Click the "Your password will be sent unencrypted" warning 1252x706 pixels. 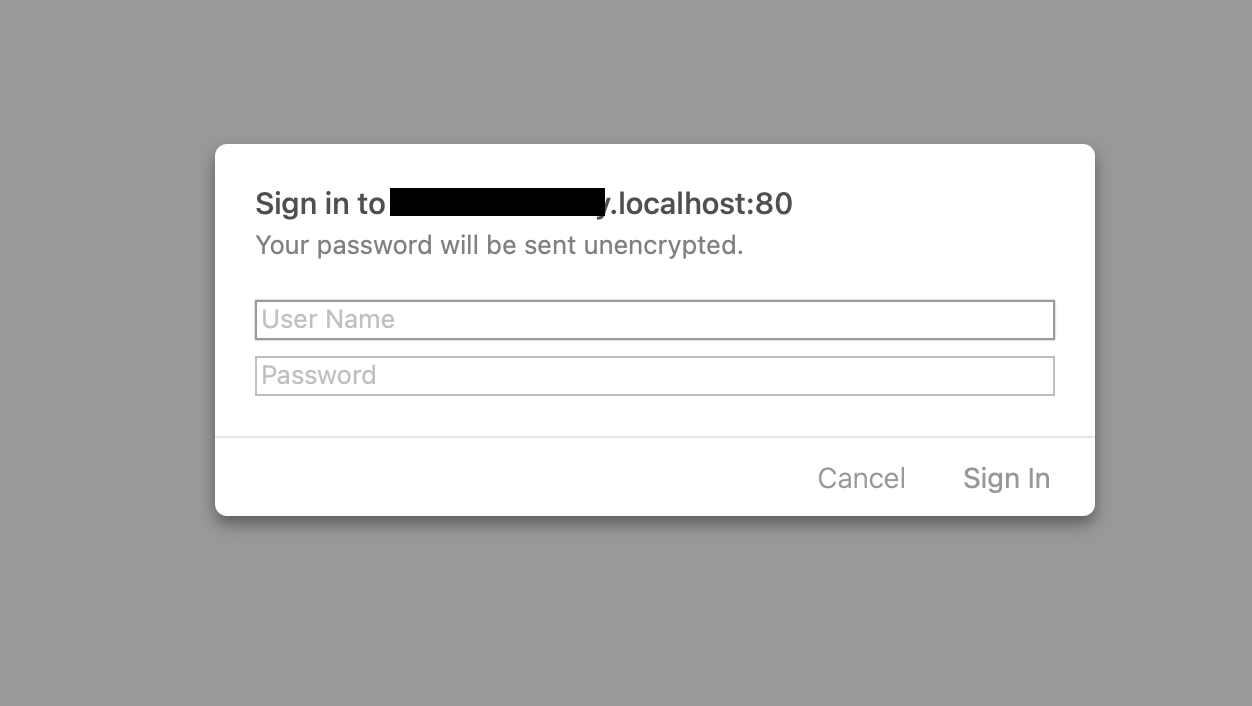tap(499, 245)
